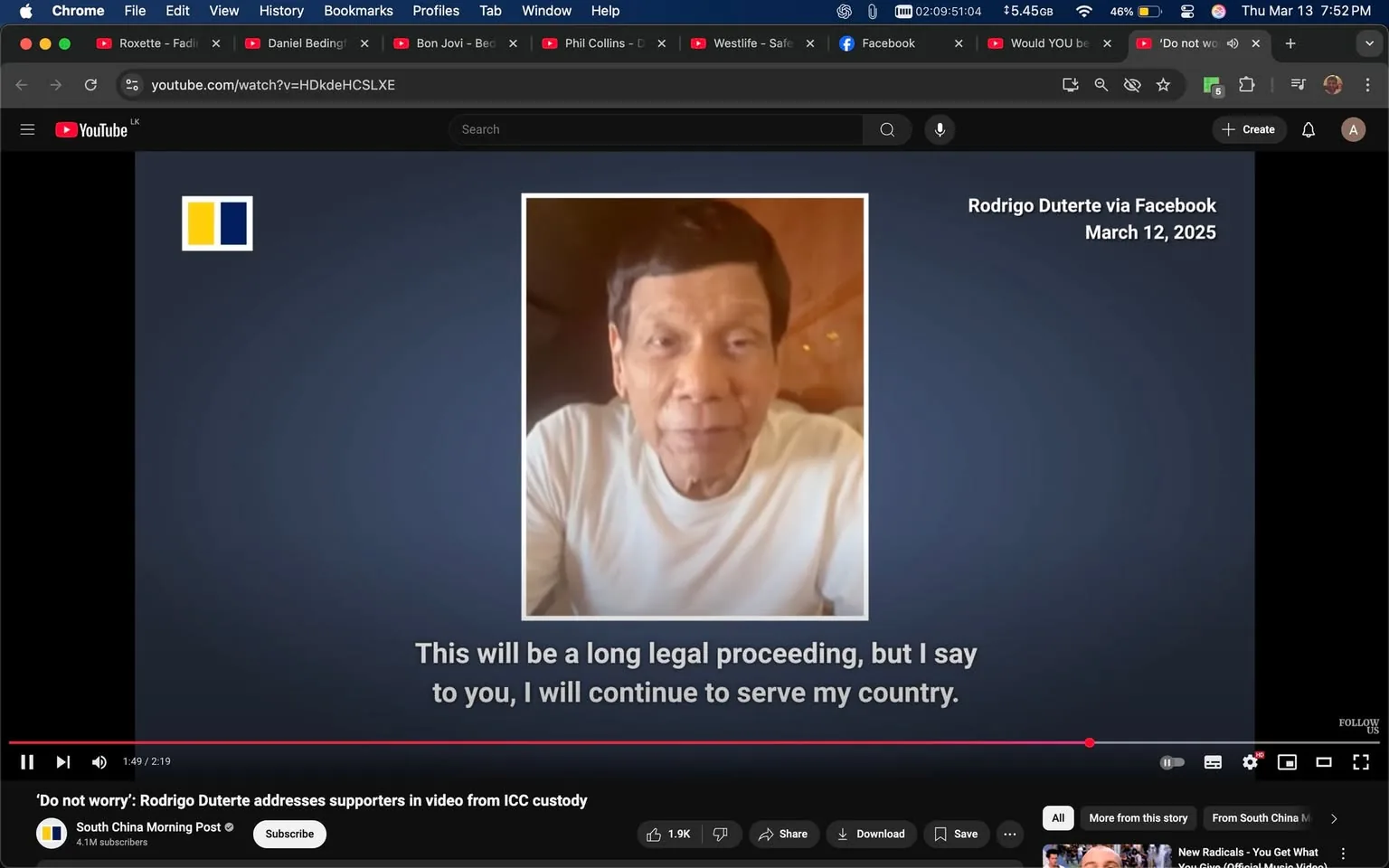Image resolution: width=1389 pixels, height=868 pixels.
Task: Toggle the autoplay switch
Action: pyautogui.click(x=1172, y=762)
